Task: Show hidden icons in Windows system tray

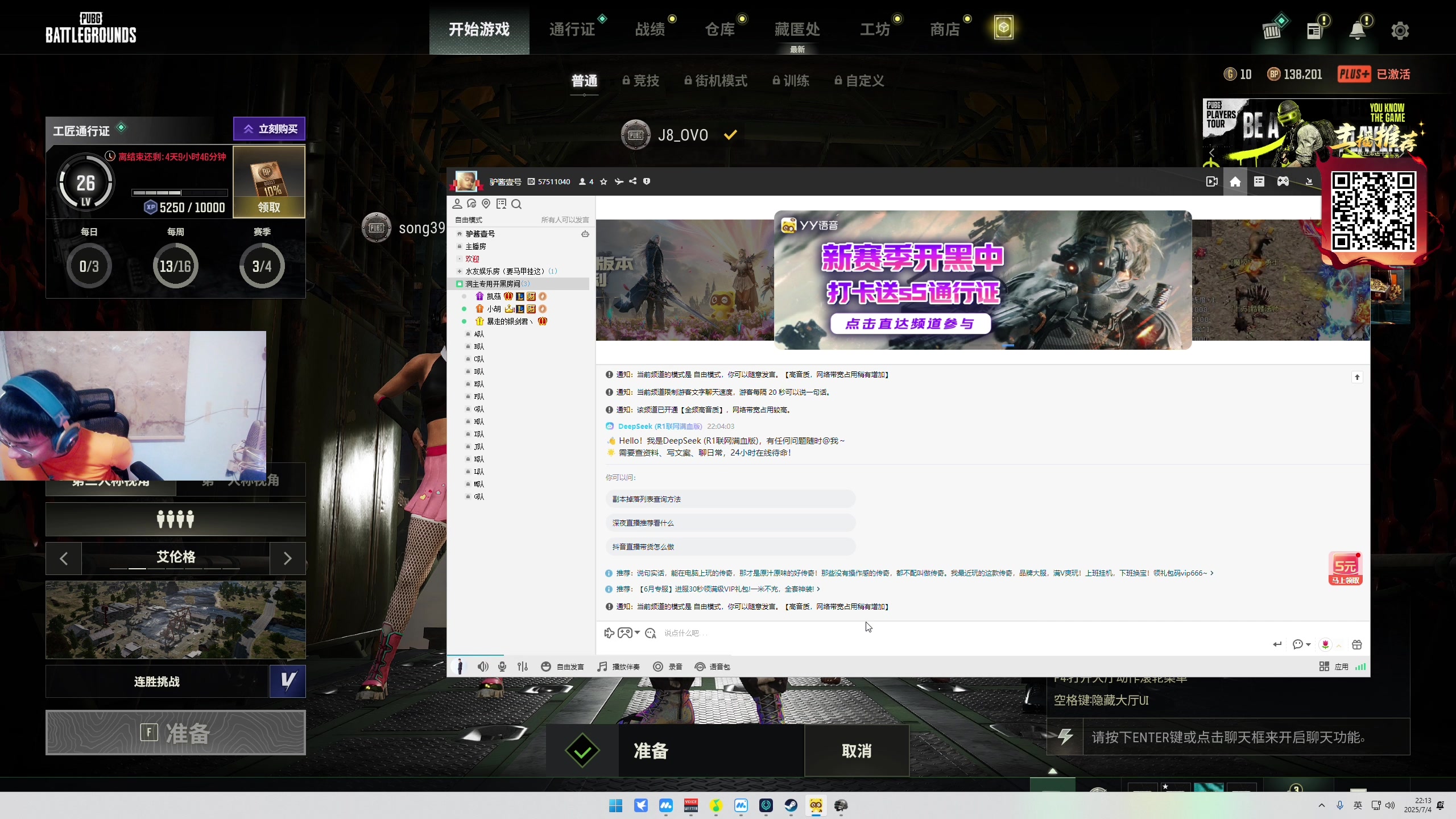Action: (x=1322, y=805)
